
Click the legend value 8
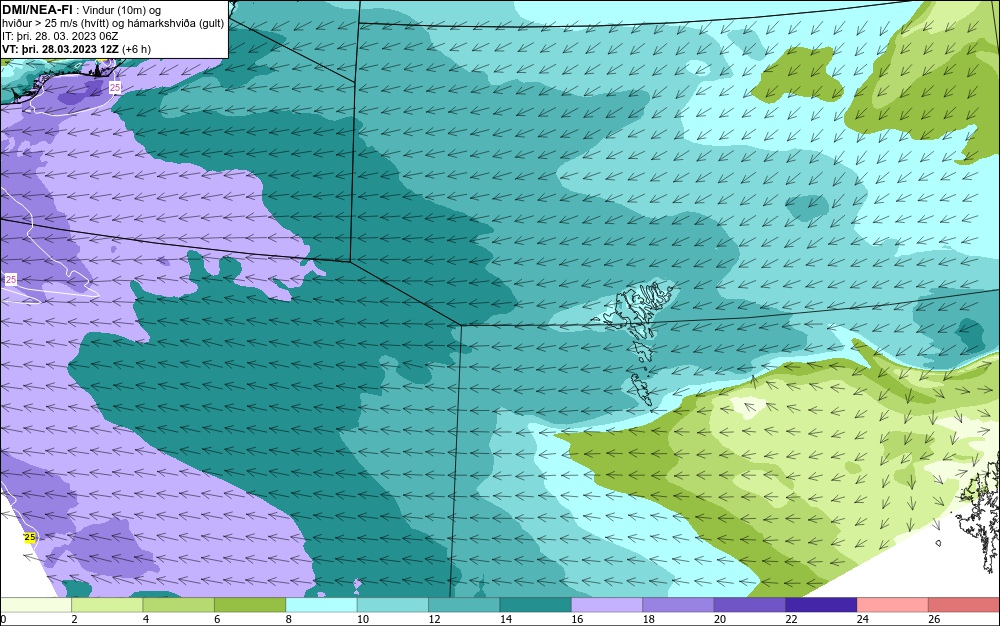(x=288, y=619)
